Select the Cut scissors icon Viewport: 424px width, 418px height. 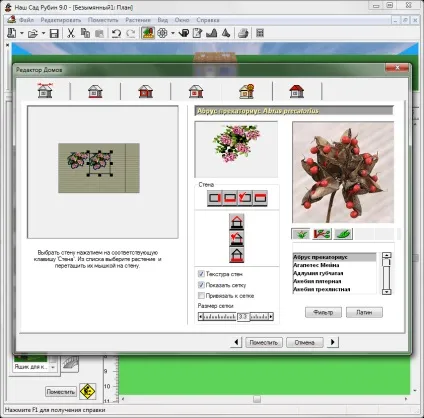[x=71, y=33]
